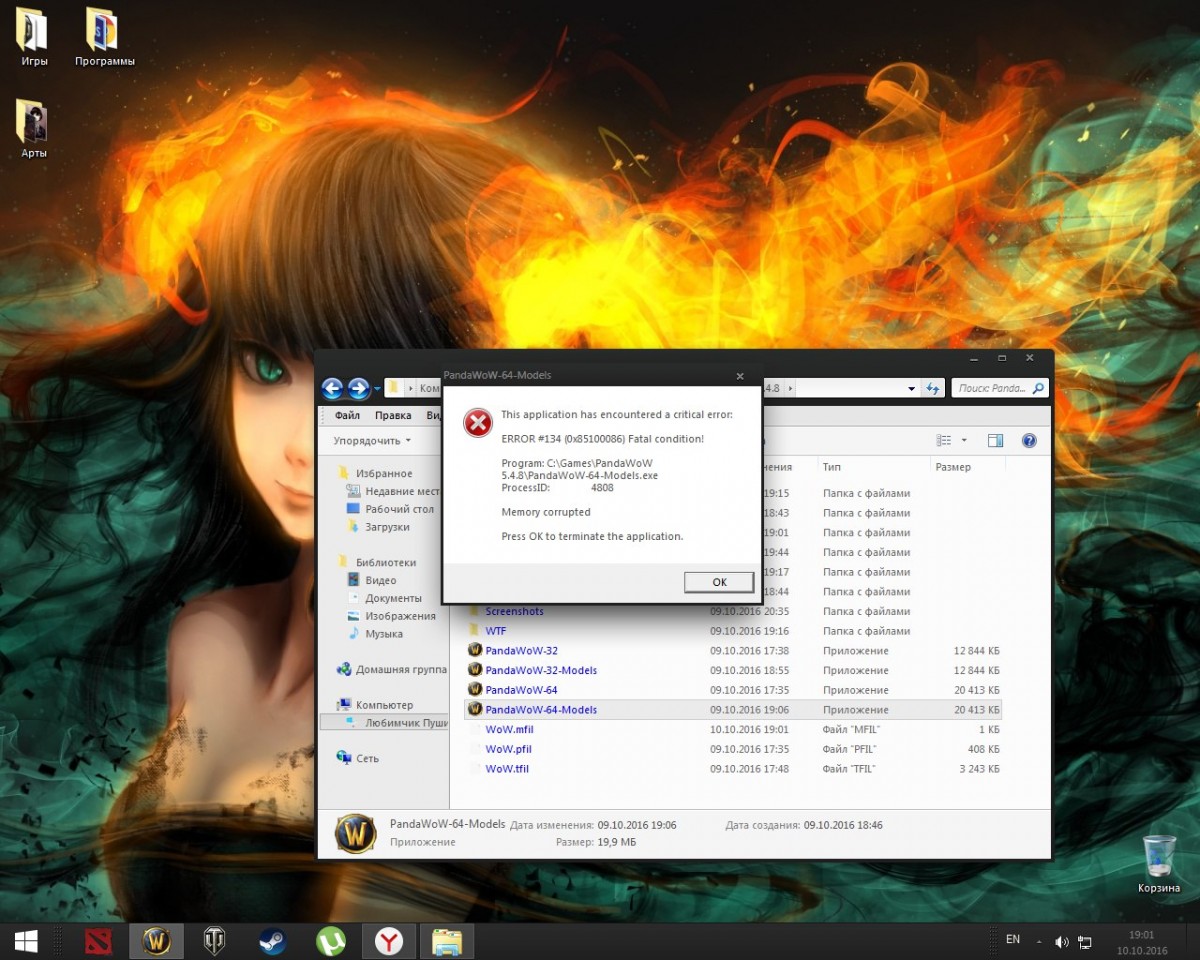The image size is (1200, 960).
Task: Click the Explorer search field
Action: (x=990, y=388)
